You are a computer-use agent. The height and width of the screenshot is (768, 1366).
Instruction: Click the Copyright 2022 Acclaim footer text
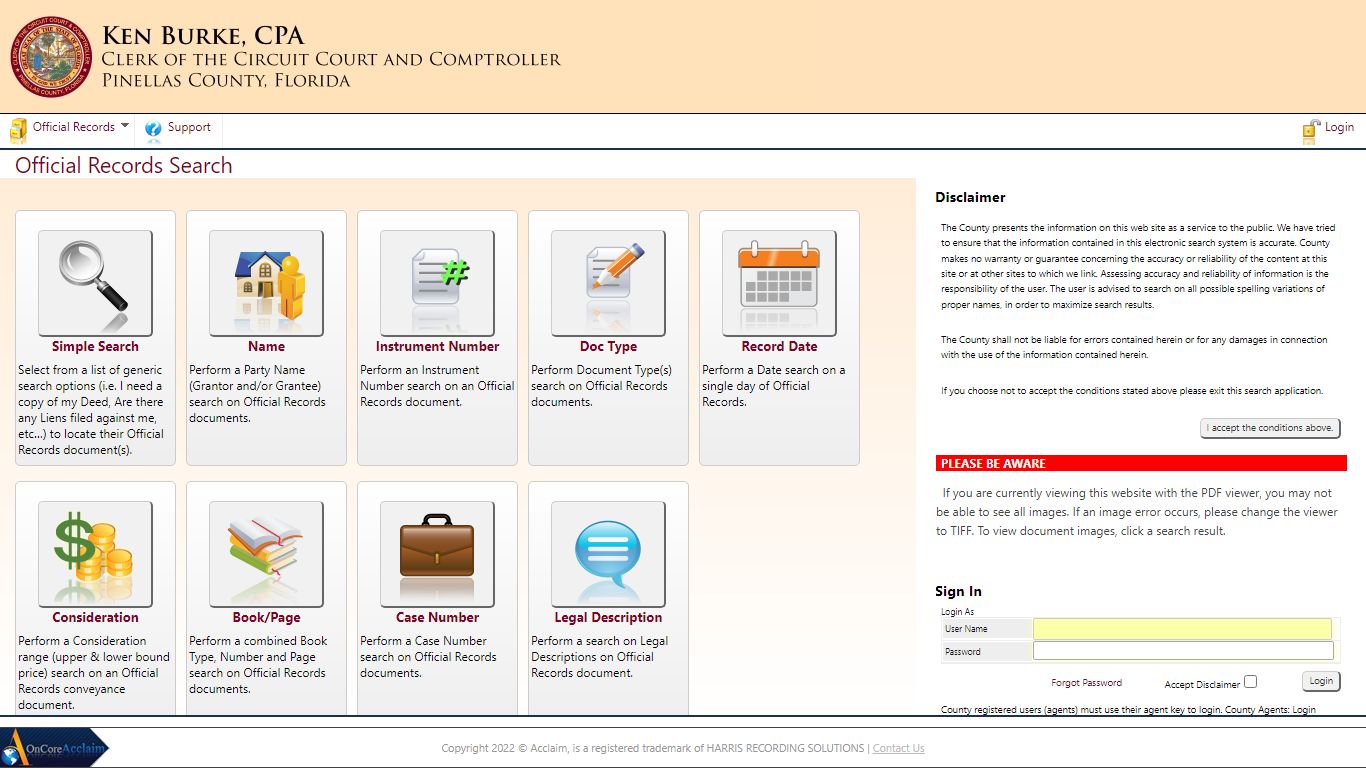click(655, 748)
